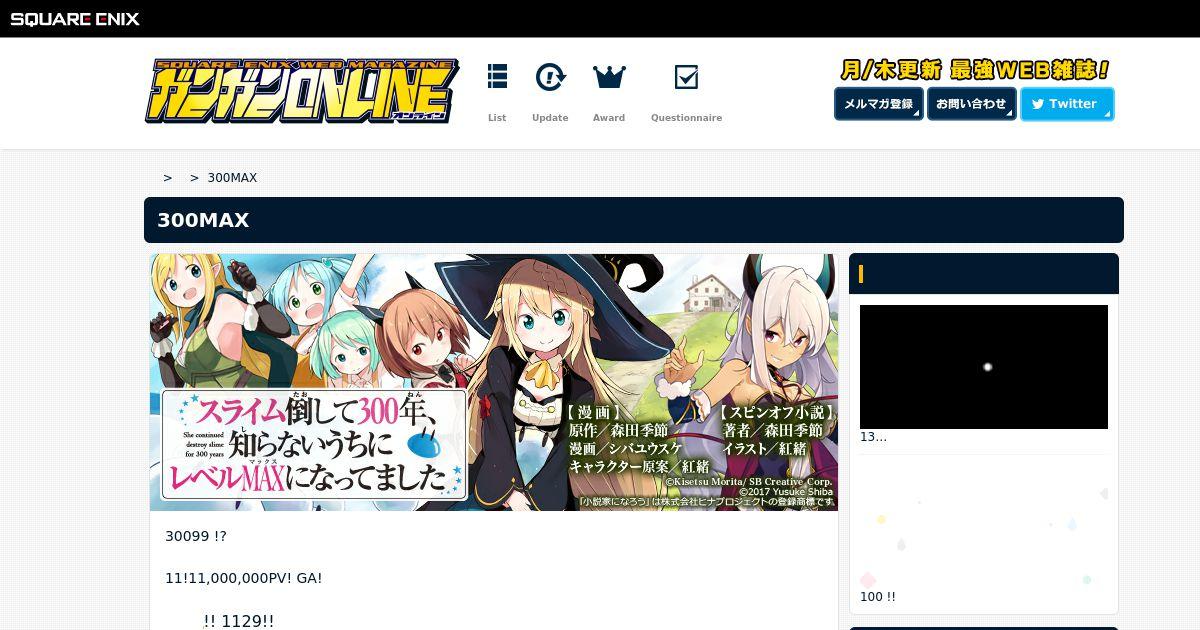The image size is (1200, 630).
Task: Click the '11!11,000,000PV! GA!' text line
Action: click(x=244, y=579)
